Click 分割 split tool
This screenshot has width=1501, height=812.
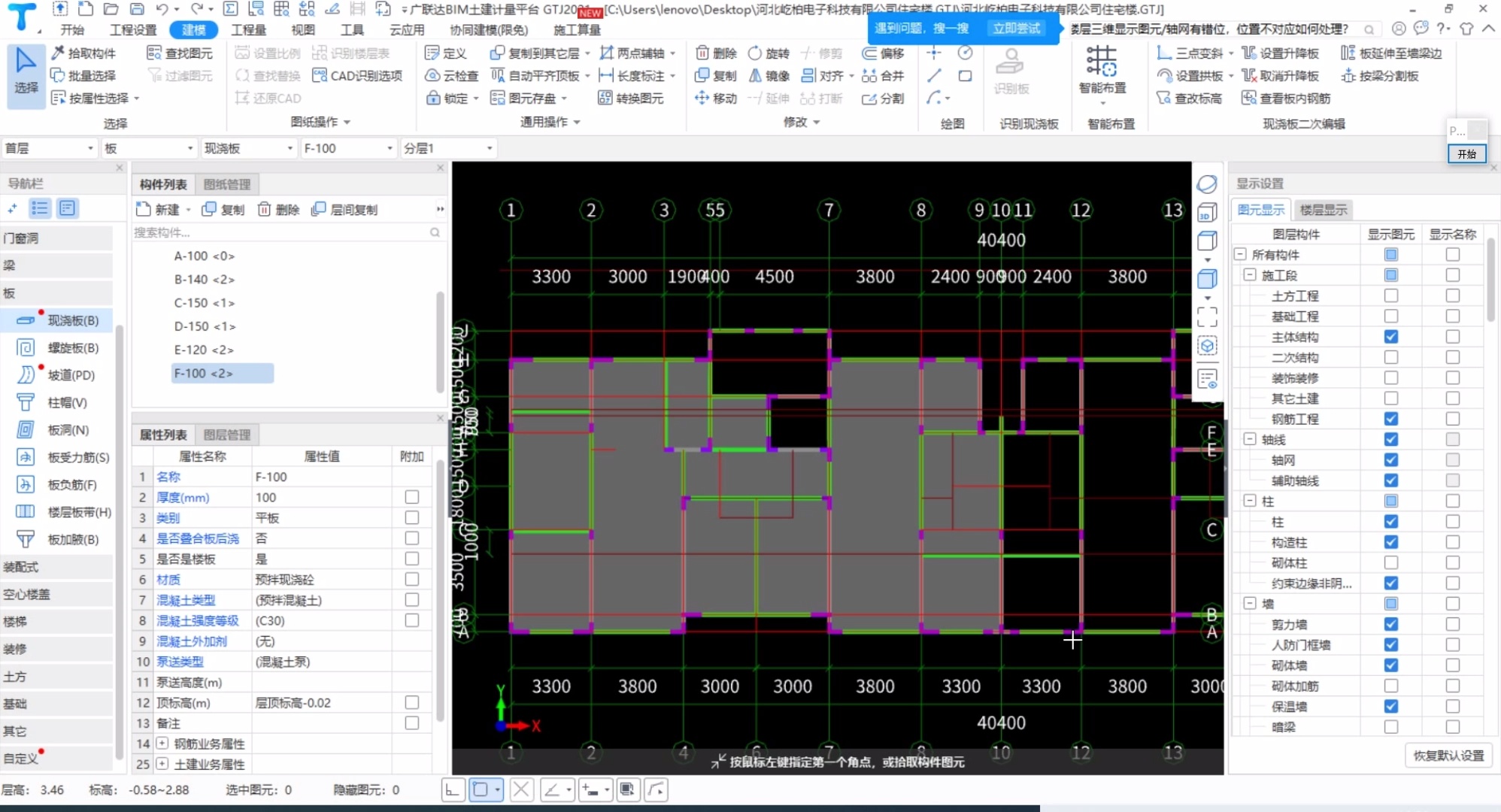click(883, 98)
